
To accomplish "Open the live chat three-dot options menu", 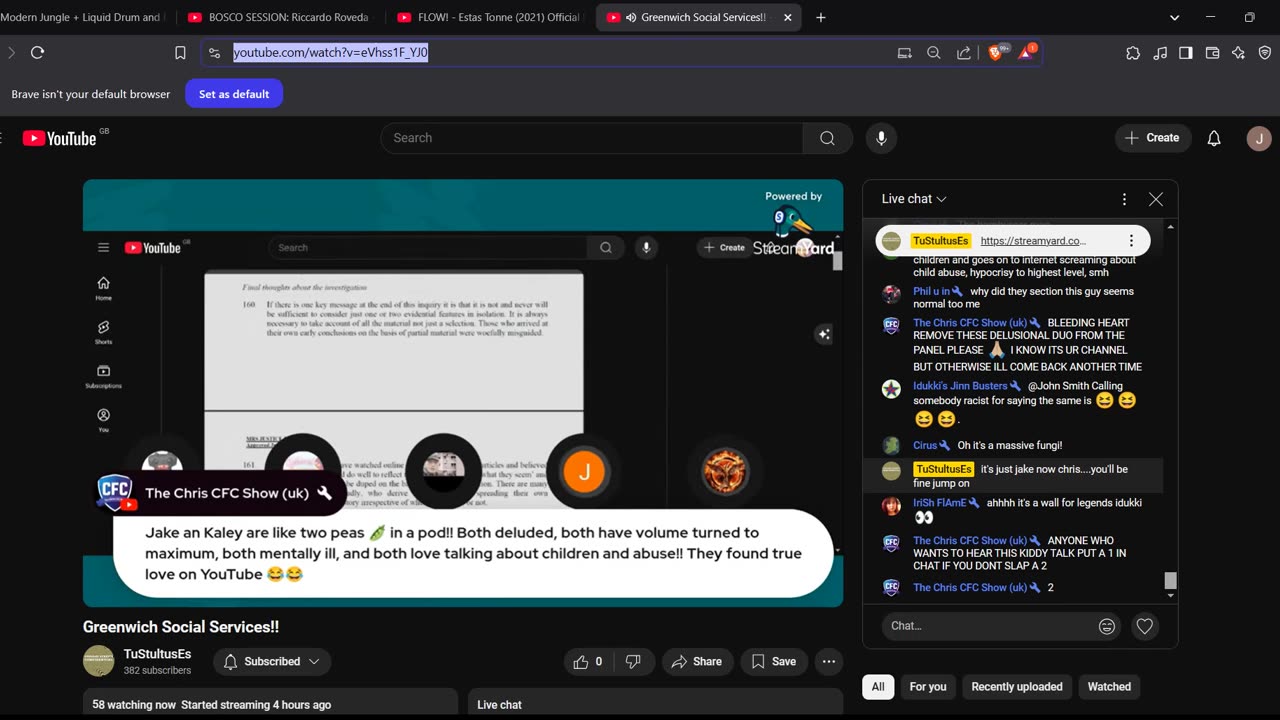I will point(1124,199).
